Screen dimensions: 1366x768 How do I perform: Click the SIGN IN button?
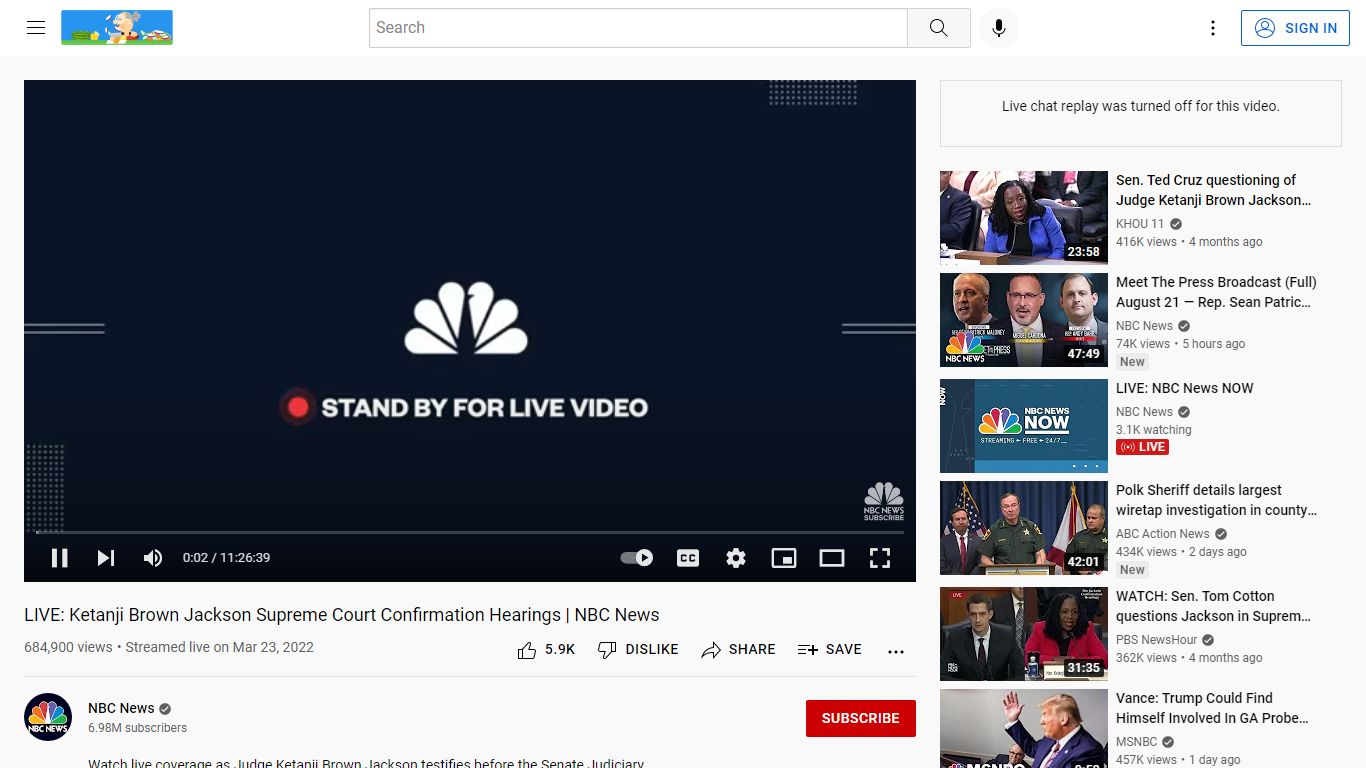tap(1295, 28)
